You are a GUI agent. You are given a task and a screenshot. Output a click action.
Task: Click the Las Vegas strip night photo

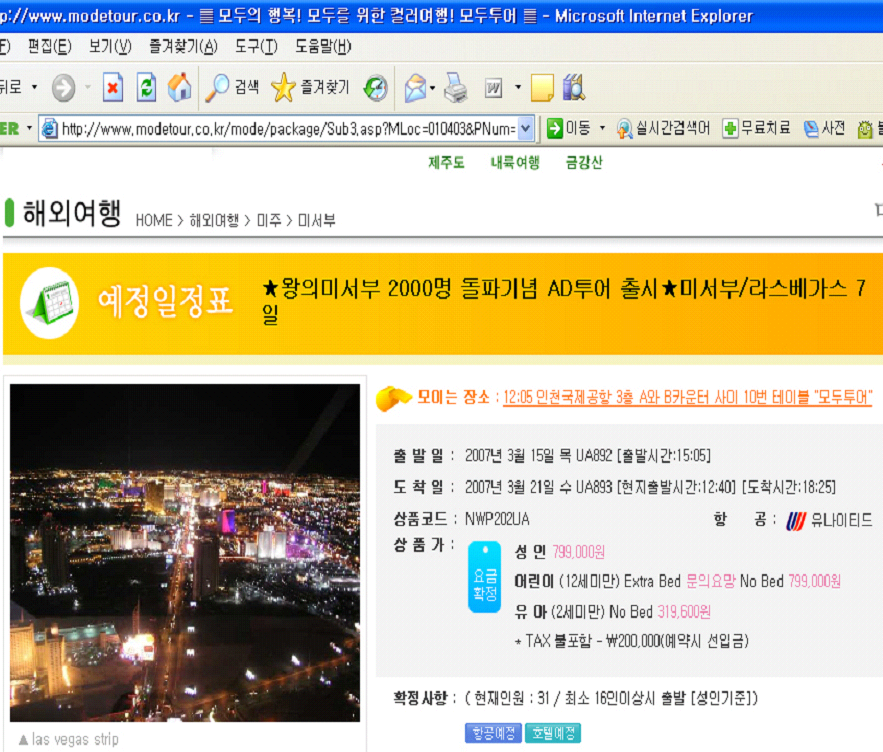tap(184, 552)
